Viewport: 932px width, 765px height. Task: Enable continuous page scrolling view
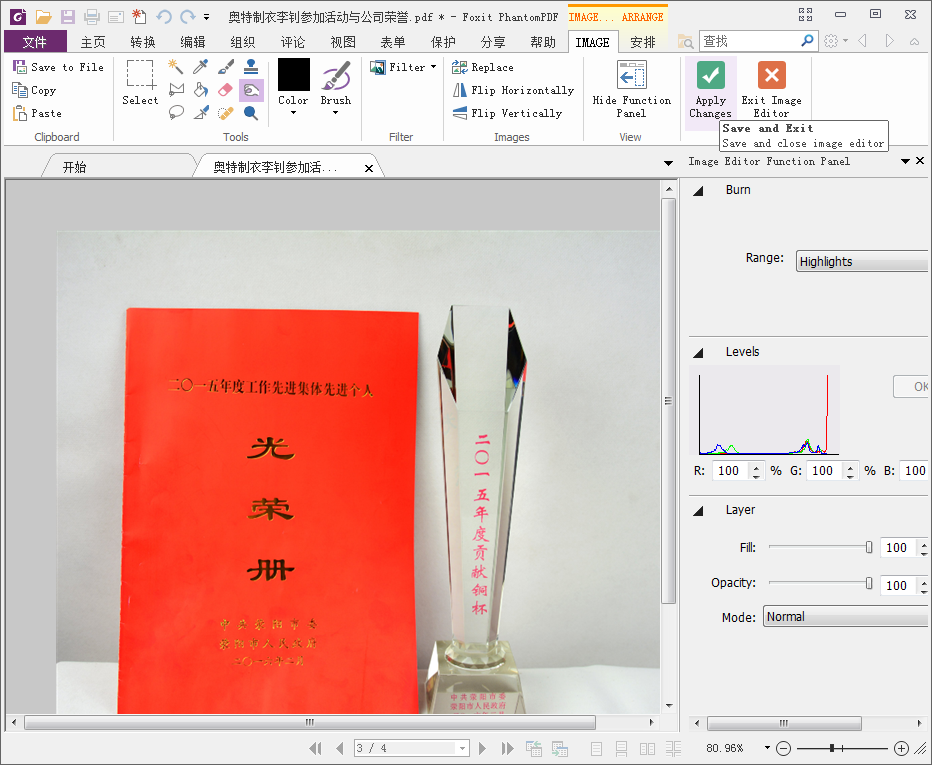tap(622, 748)
